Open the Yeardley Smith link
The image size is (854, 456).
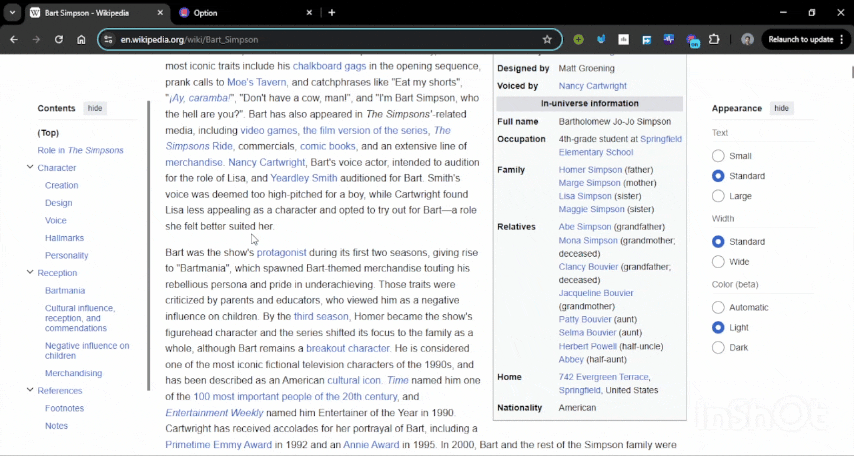(304, 178)
